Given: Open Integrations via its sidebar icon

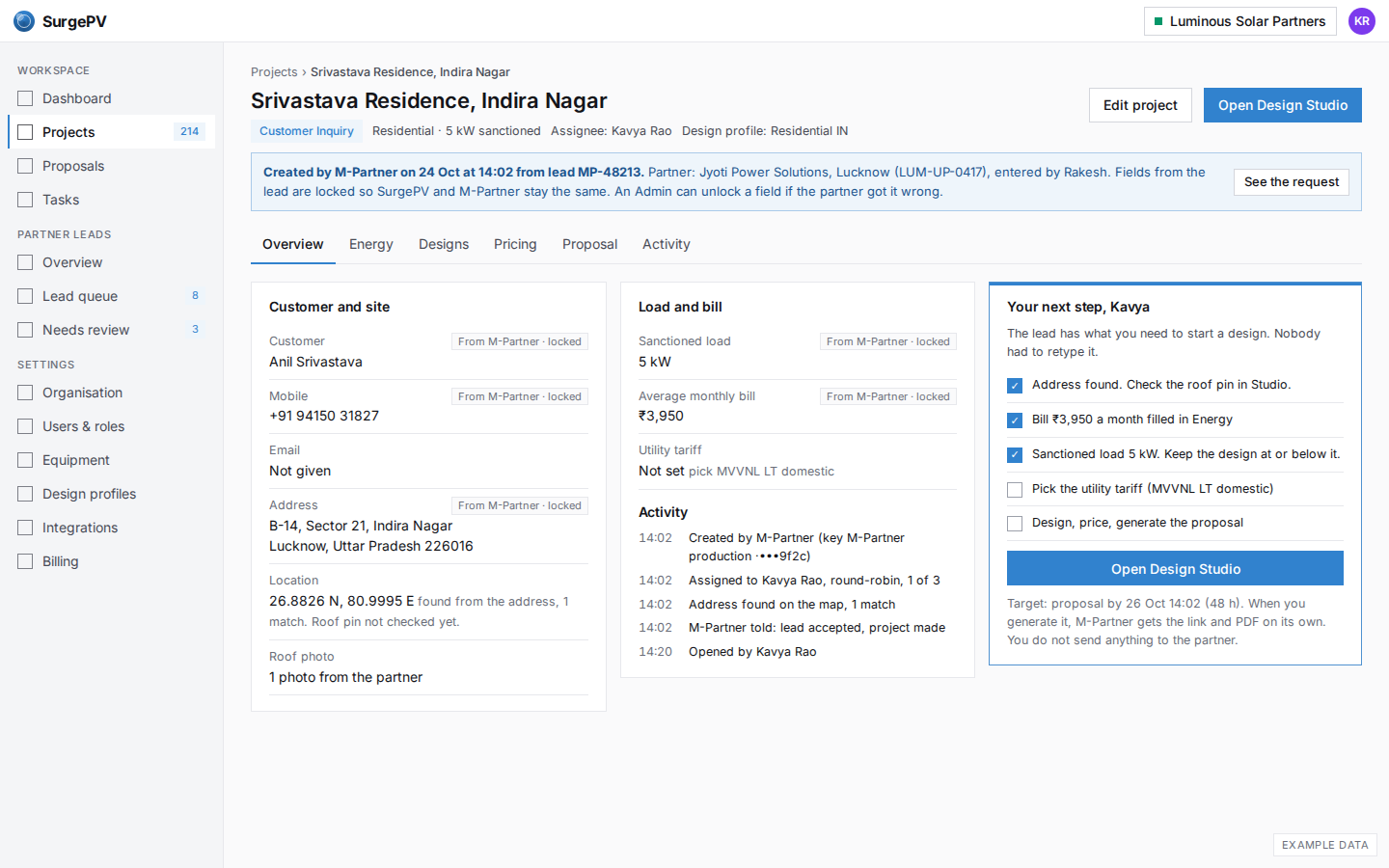Looking at the screenshot, I should pyautogui.click(x=25, y=528).
